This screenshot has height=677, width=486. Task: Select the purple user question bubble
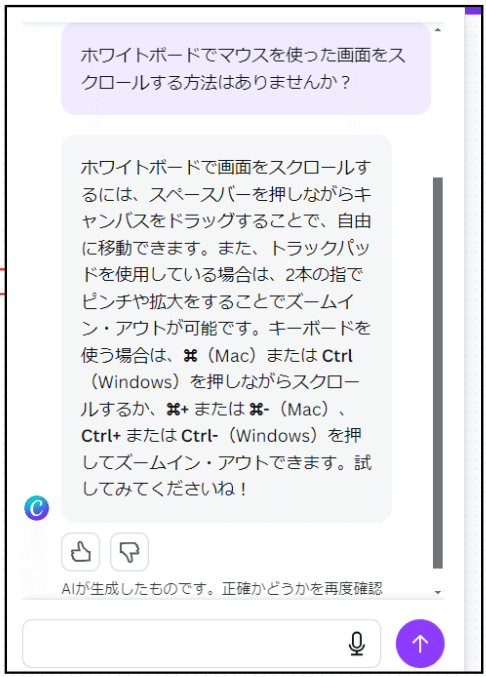click(x=246, y=69)
